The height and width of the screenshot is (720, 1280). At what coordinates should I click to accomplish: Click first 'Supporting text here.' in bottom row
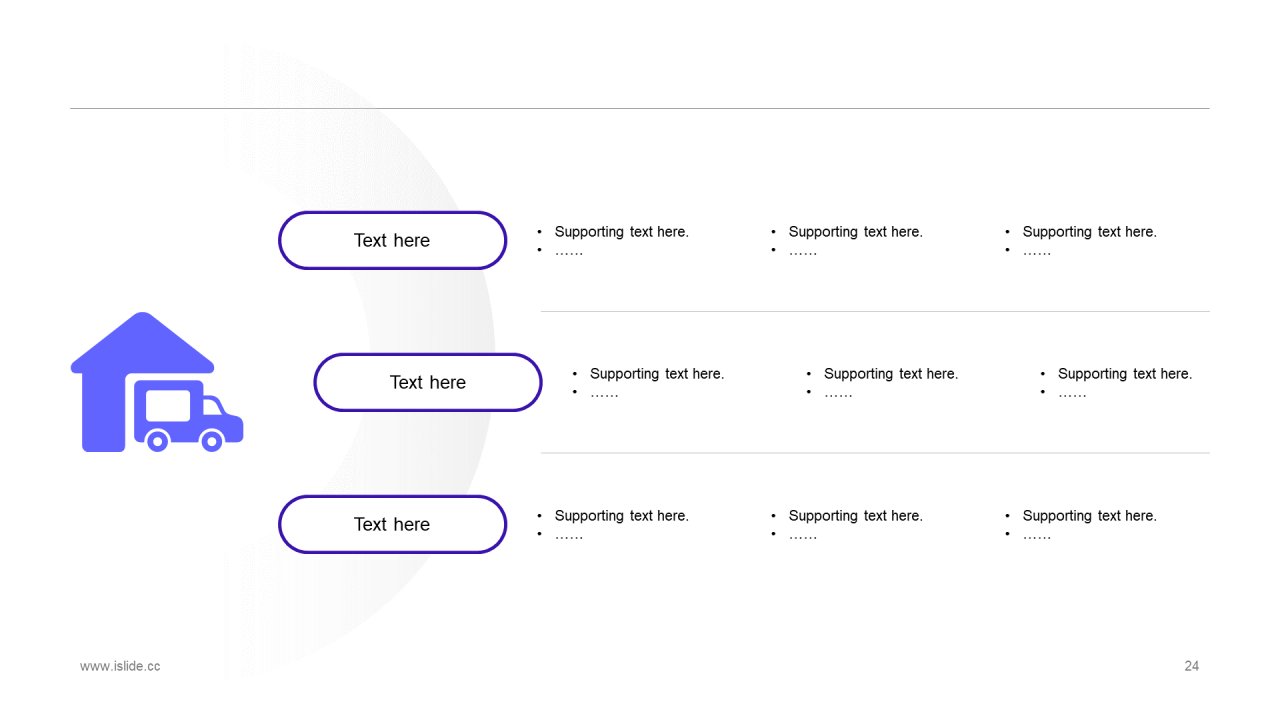click(621, 516)
